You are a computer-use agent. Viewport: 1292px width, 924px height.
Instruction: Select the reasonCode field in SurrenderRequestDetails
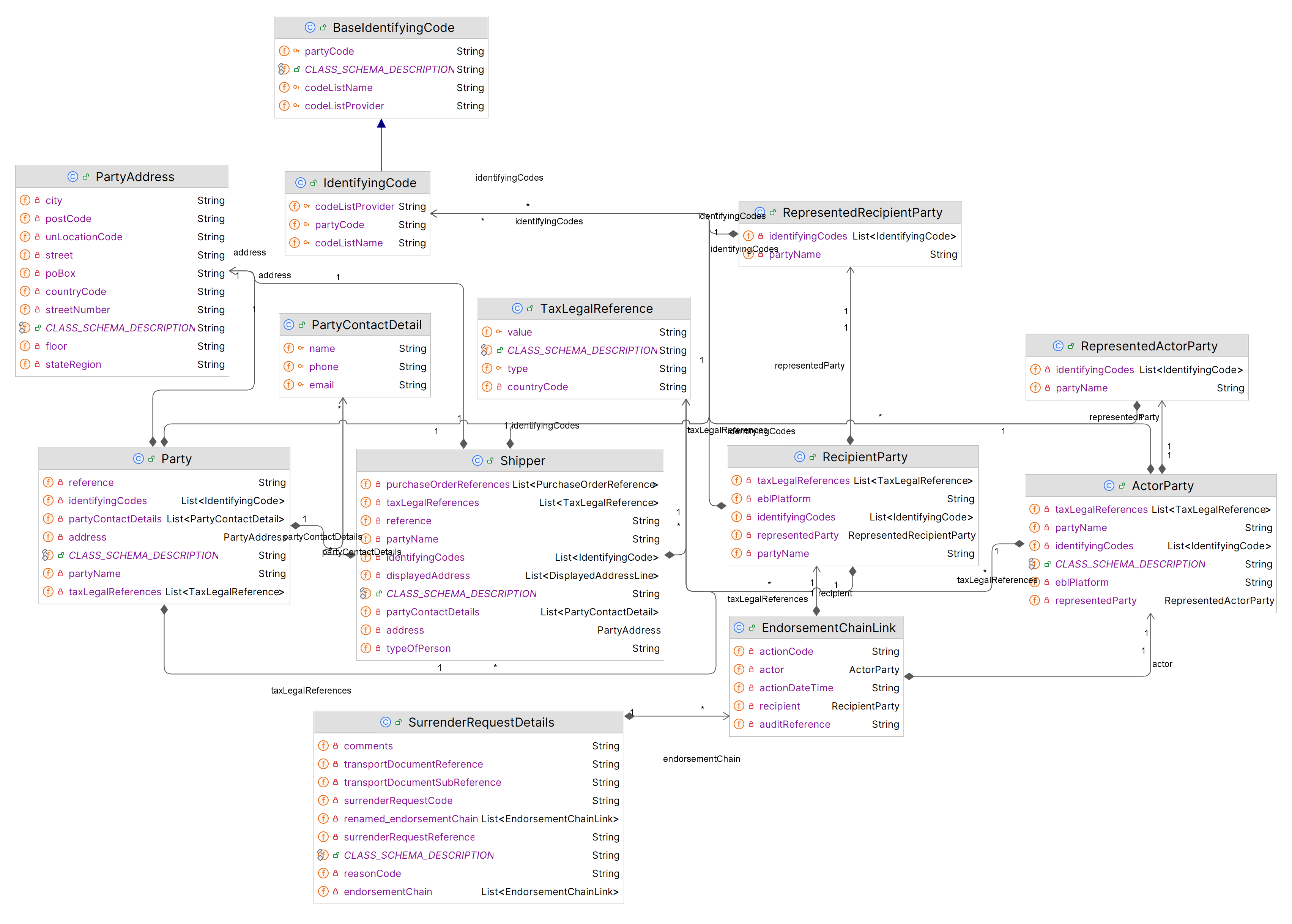click(469, 874)
